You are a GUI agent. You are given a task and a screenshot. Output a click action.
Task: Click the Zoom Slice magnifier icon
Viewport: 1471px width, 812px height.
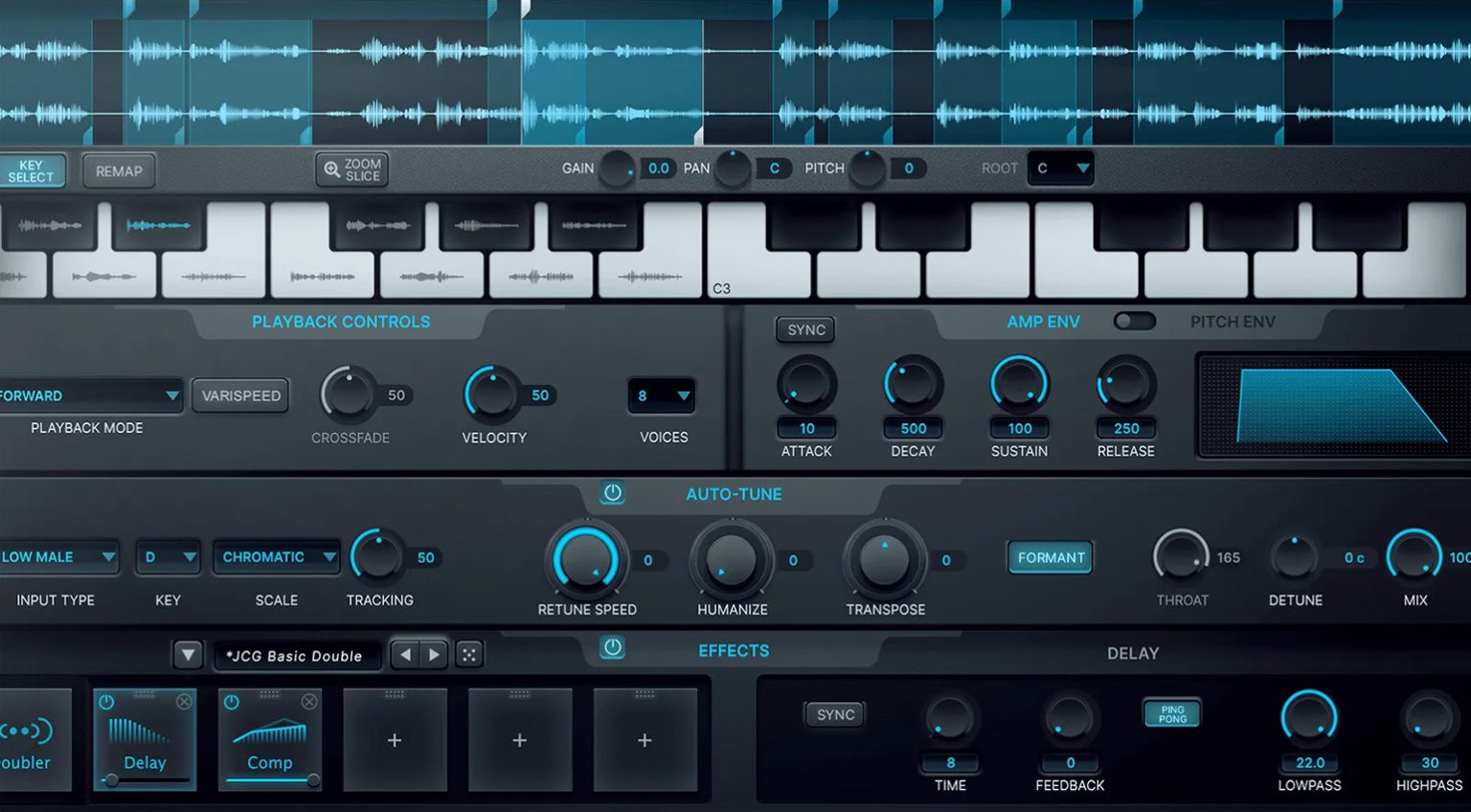(x=331, y=169)
